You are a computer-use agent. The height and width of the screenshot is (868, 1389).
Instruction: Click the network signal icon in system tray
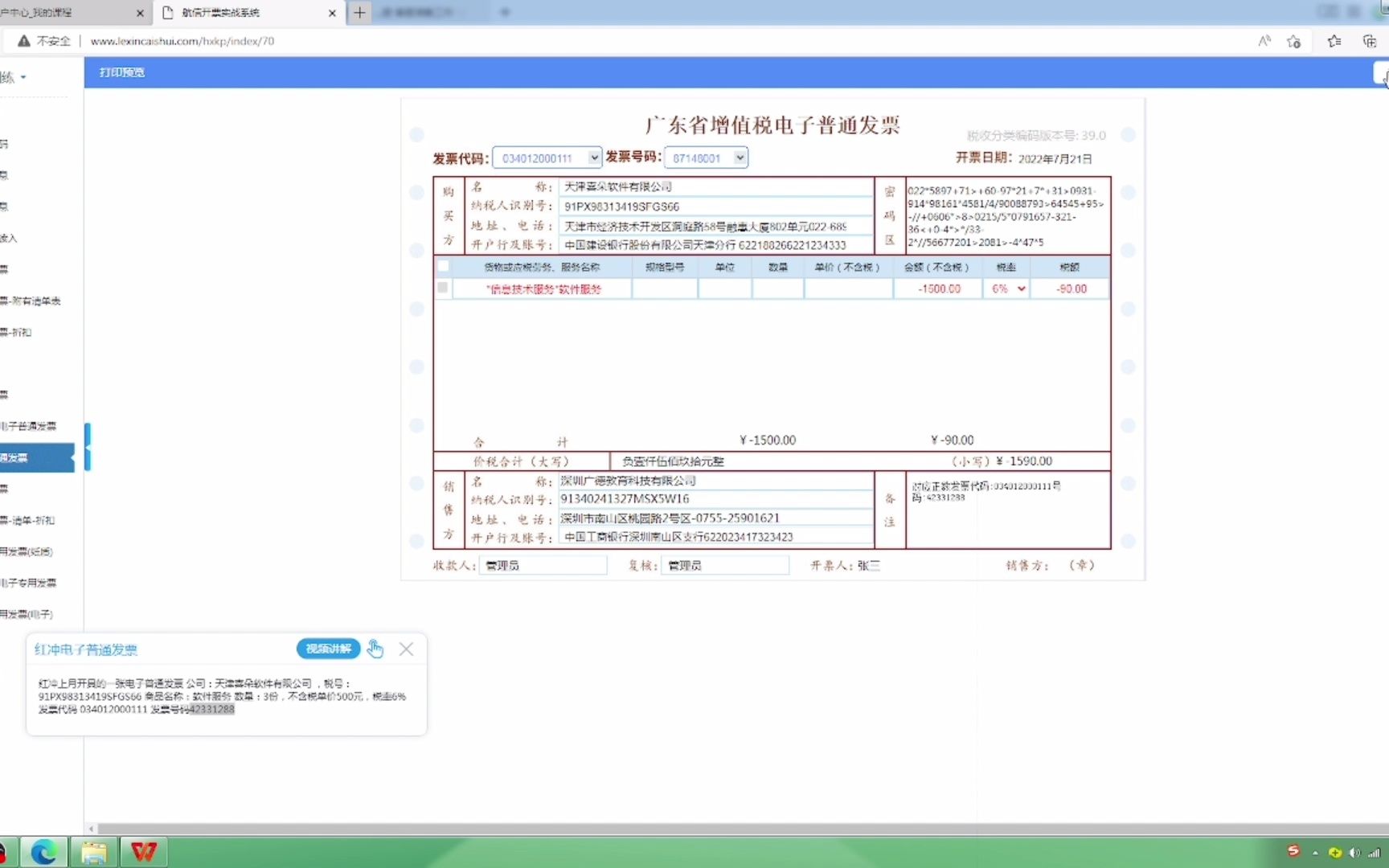coord(1374,853)
